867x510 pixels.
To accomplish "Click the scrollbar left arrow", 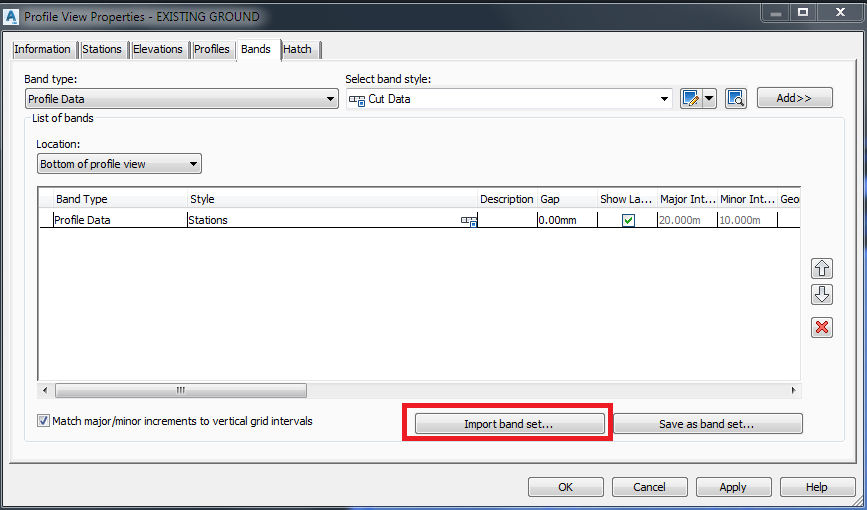I will 45,391.
